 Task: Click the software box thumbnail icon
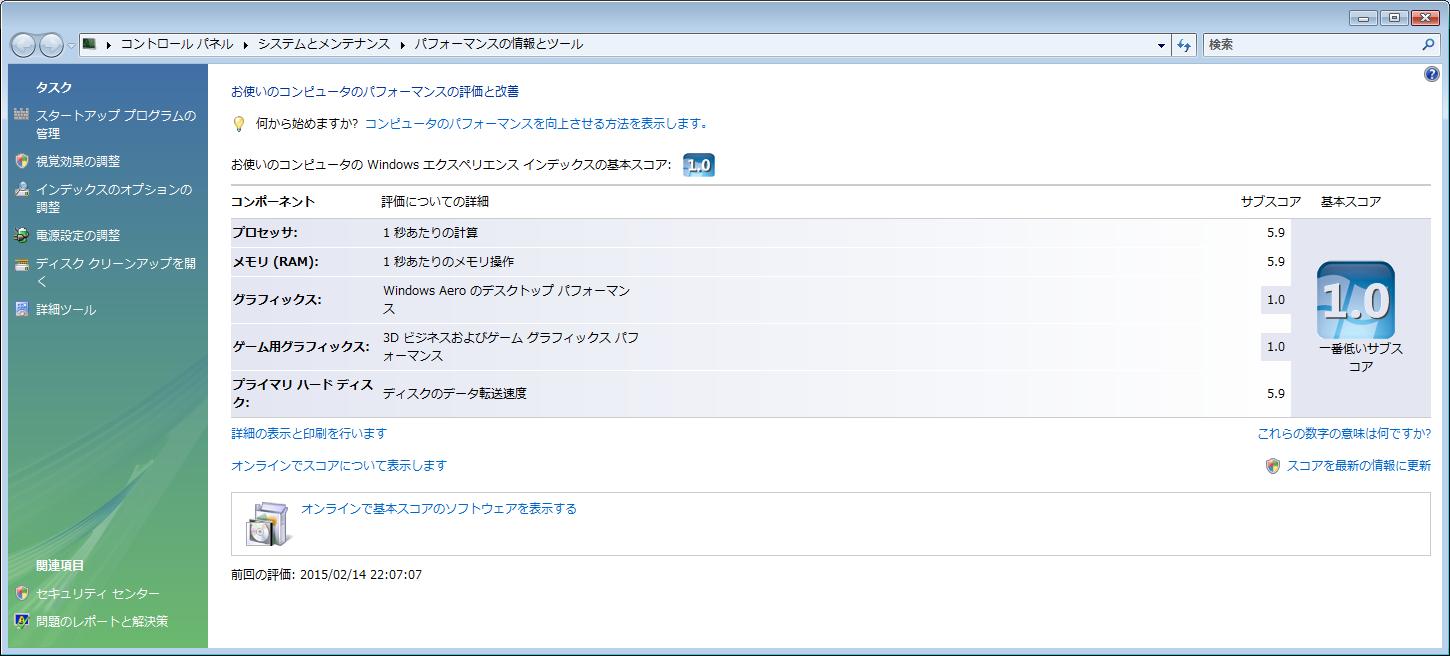[270, 523]
